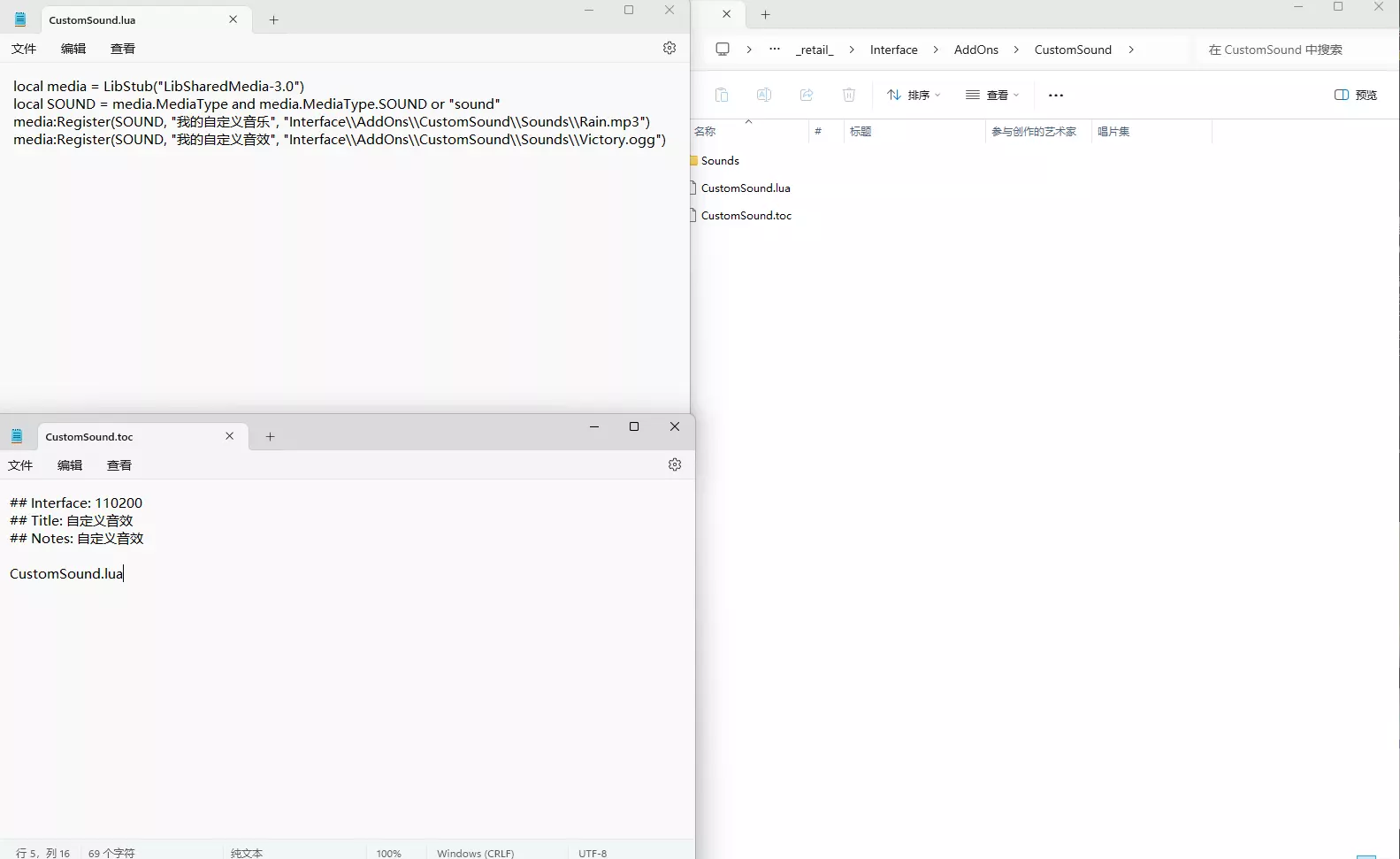
Task: Expand chevron after CustomSound in breadcrumb
Action: tap(1131, 50)
